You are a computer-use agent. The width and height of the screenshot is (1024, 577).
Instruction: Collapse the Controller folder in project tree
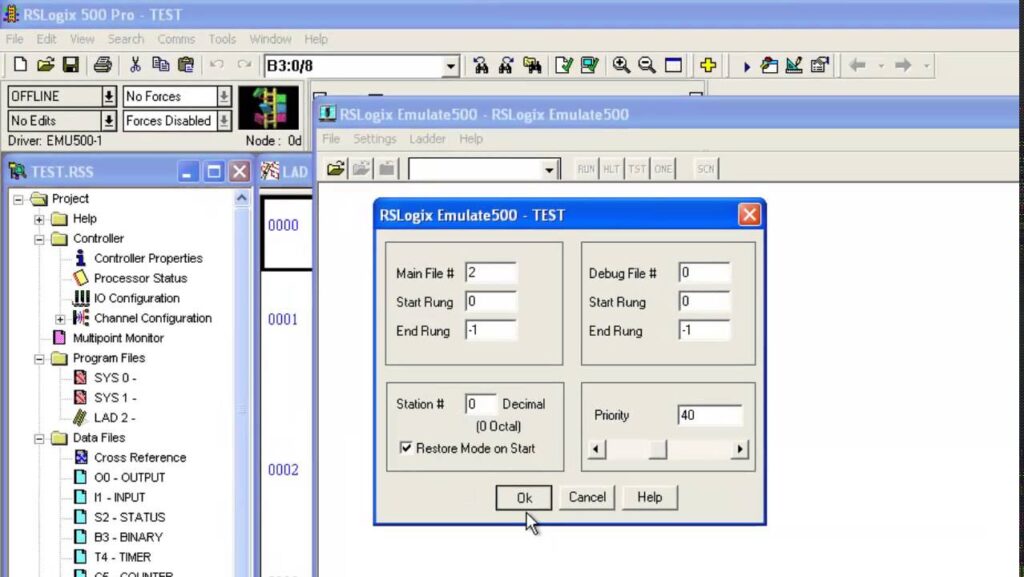point(40,239)
